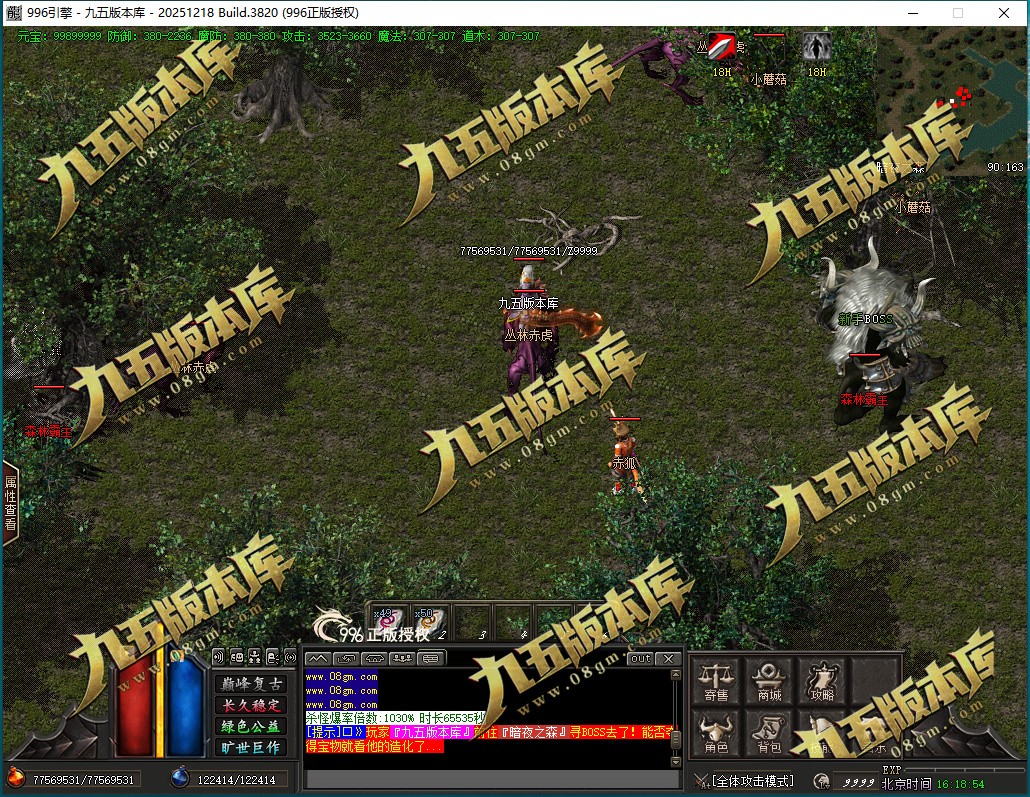Click the round level-up icon beside 9999
This screenshot has width=1030, height=797.
pos(820,781)
